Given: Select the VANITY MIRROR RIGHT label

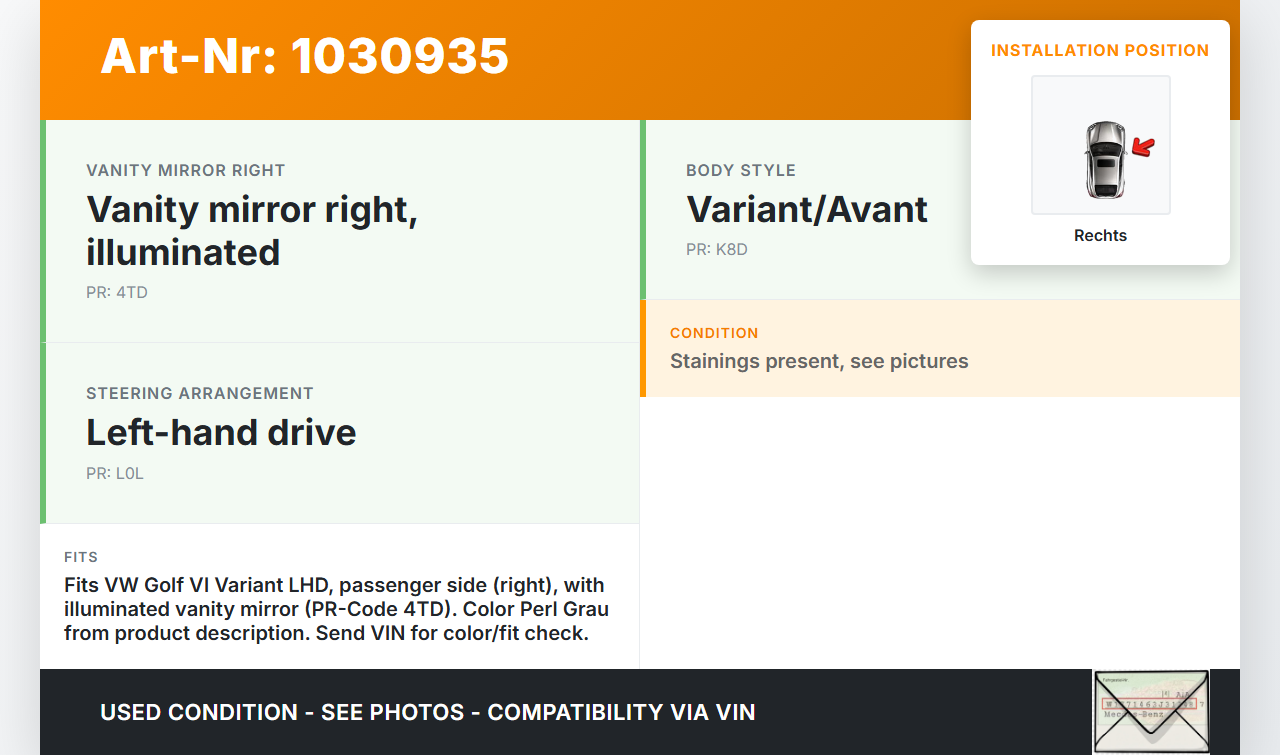Looking at the screenshot, I should tap(186, 171).
